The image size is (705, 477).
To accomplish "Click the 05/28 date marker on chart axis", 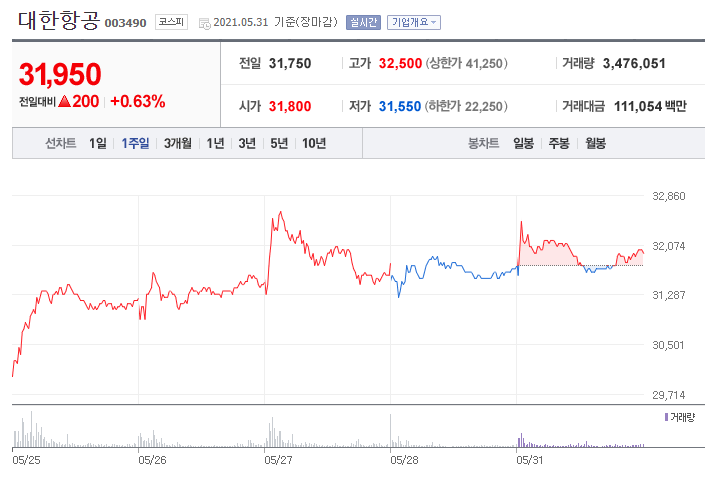I will click(x=404, y=460).
